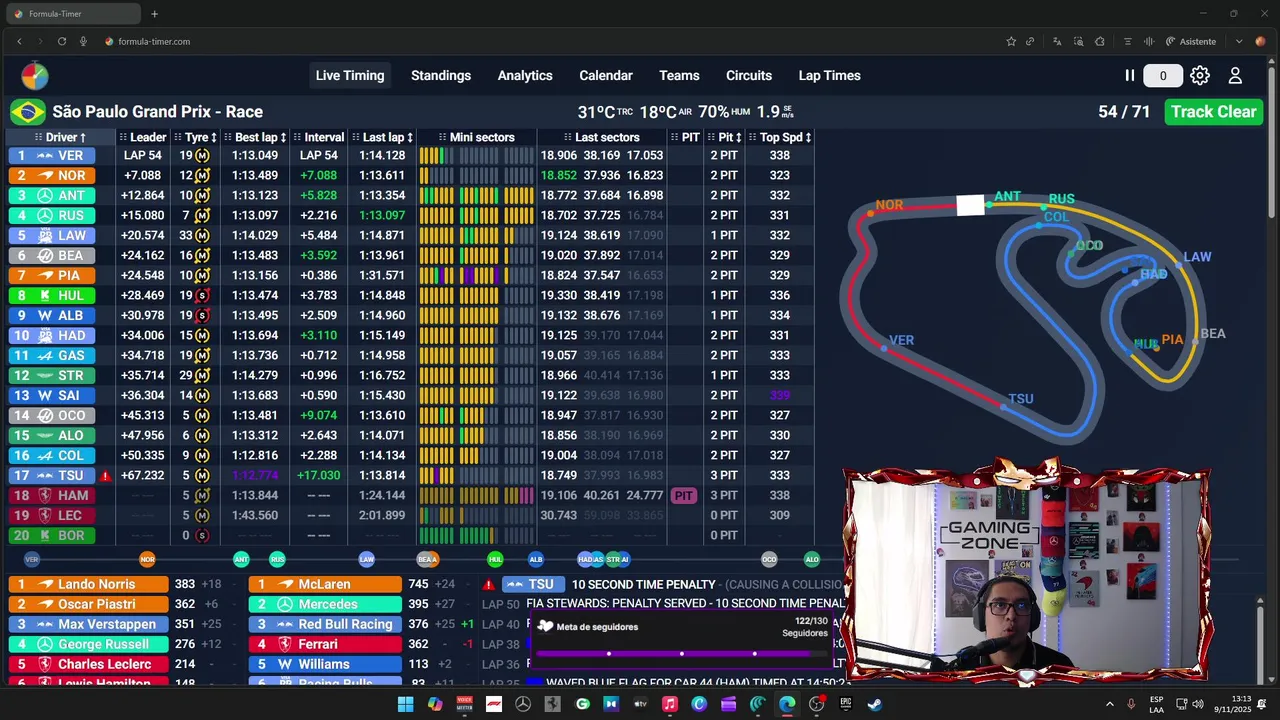This screenshot has height=720, width=1280.
Task: Select the ANT driver row tag
Action: click(x=53, y=195)
